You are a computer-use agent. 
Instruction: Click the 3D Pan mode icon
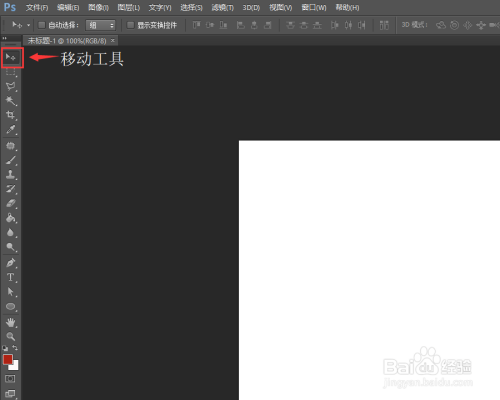click(x=467, y=25)
